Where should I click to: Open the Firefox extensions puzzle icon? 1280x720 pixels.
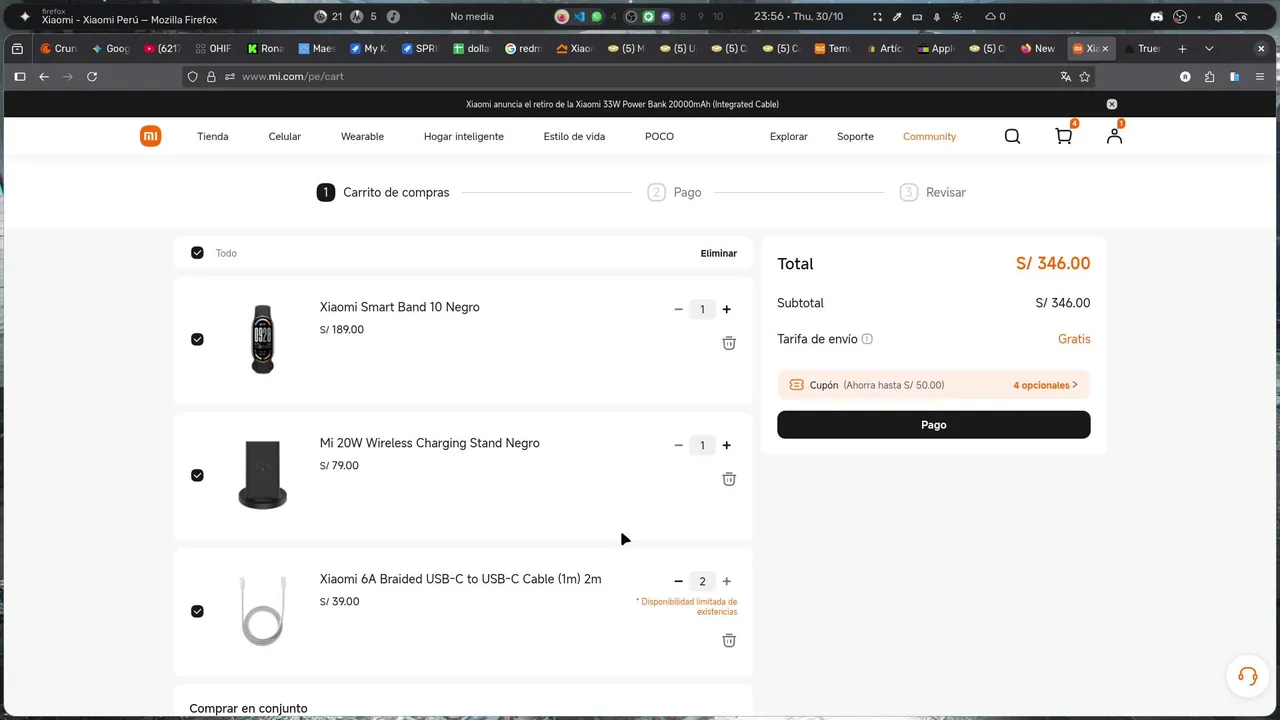coord(1210,76)
